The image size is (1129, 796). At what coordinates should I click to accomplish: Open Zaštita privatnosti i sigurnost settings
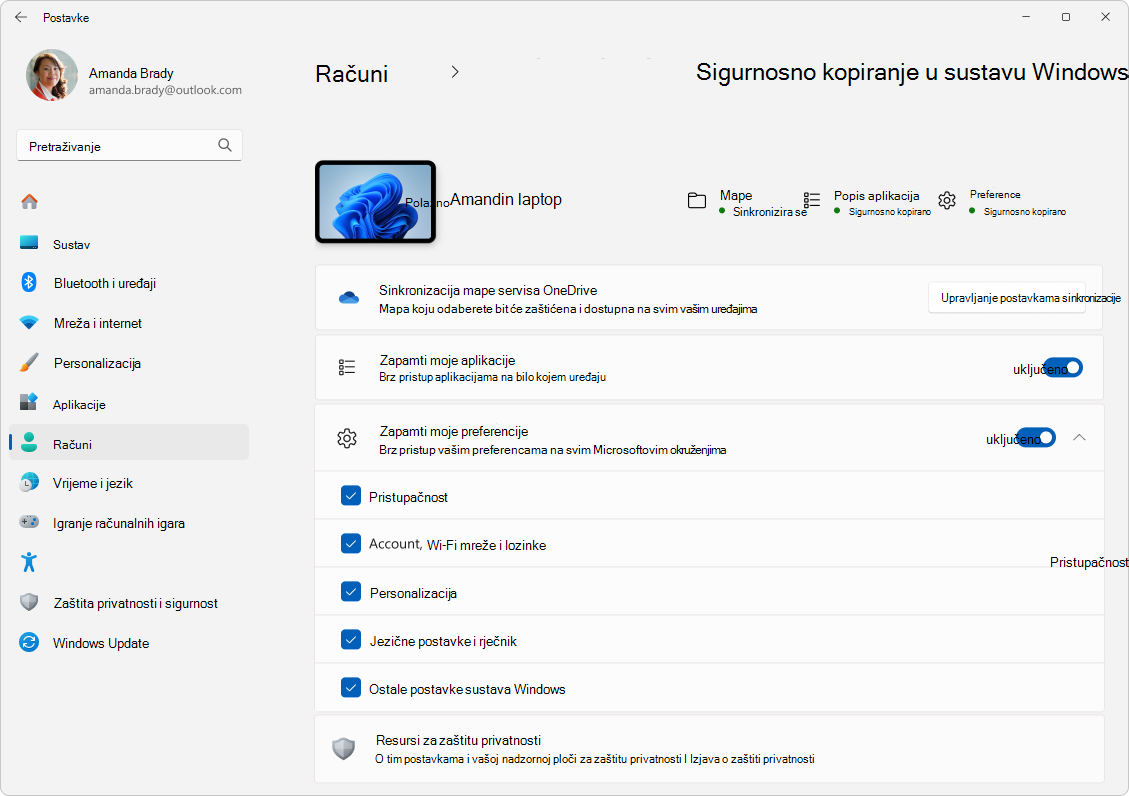pyautogui.click(x=129, y=603)
